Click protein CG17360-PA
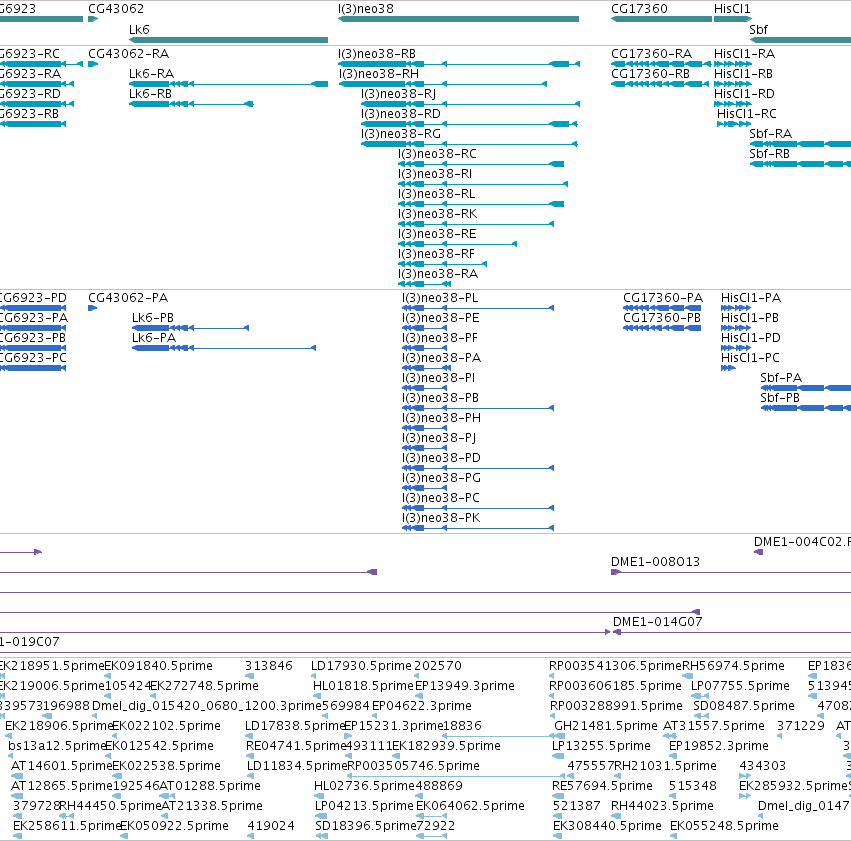The image size is (851, 841). [663, 298]
